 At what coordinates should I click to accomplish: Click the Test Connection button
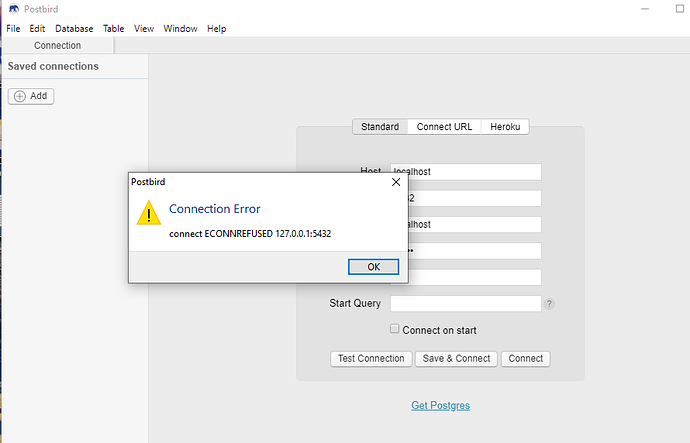click(x=371, y=359)
